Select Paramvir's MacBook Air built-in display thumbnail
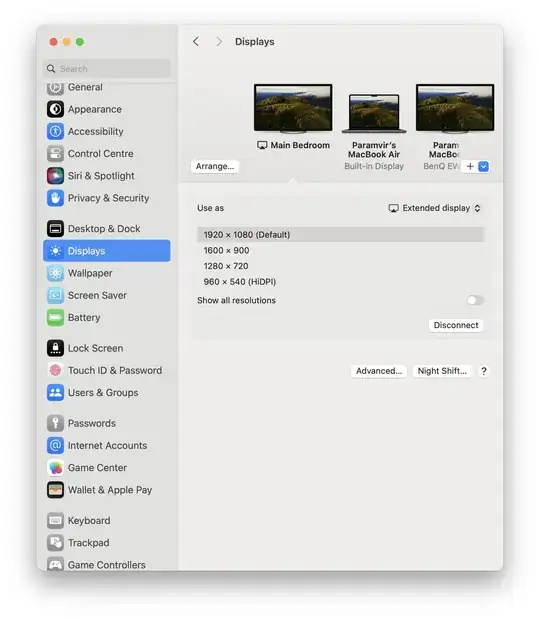Screen dimensions: 540x619 coord(374,113)
